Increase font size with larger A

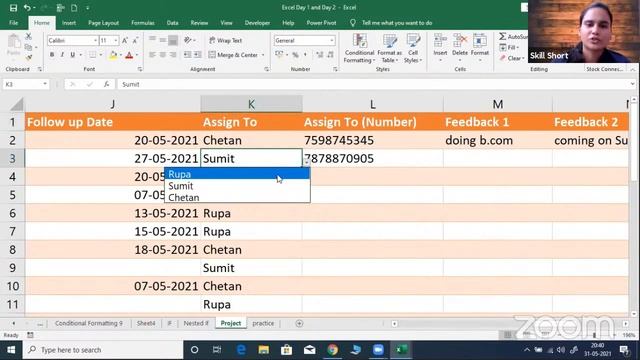point(125,40)
